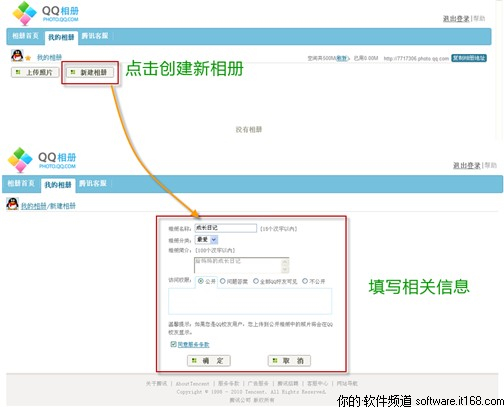This screenshot has width=504, height=407.
Task: Open the 我的相册 tab on the upper page
Action: point(61,37)
